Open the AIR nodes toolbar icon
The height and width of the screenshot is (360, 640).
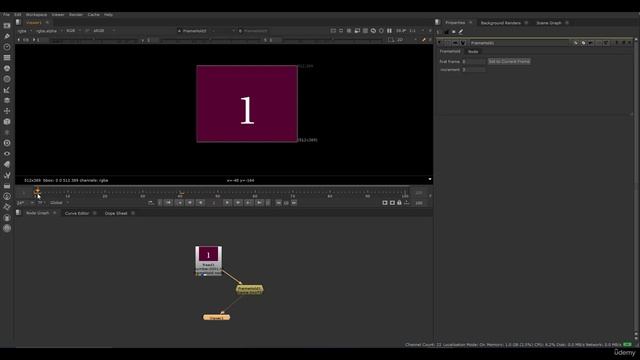(7, 207)
